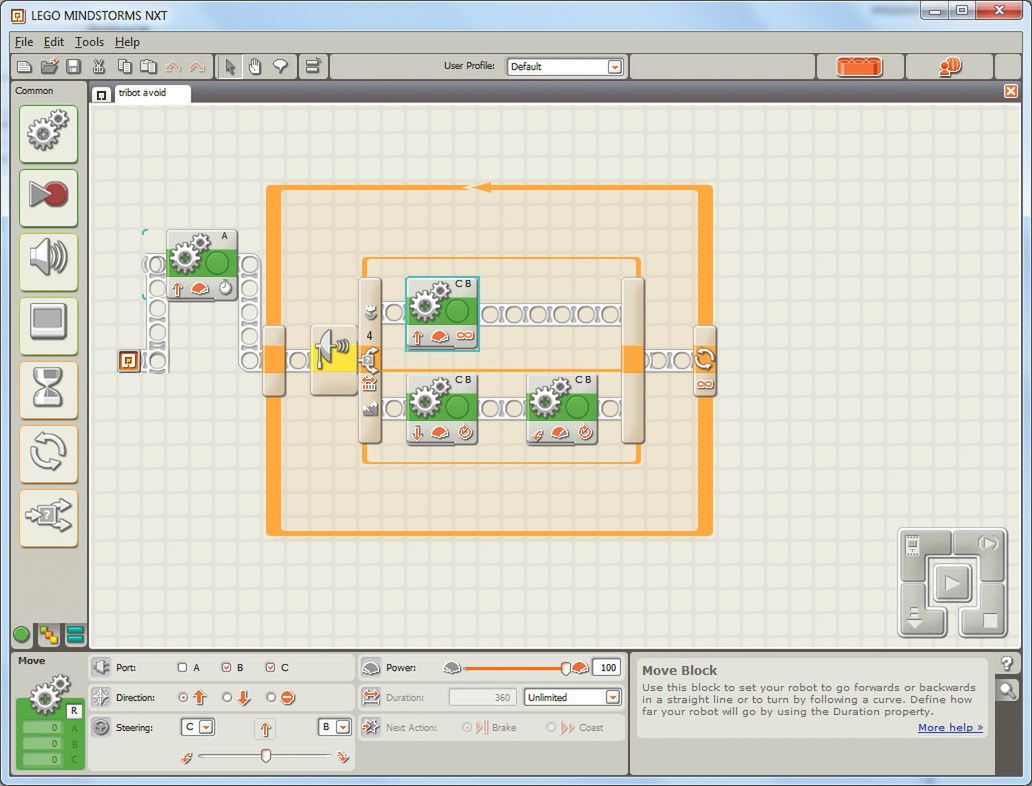1032x786 pixels.
Task: Switch to the tribot avoid tab
Action: coord(141,93)
